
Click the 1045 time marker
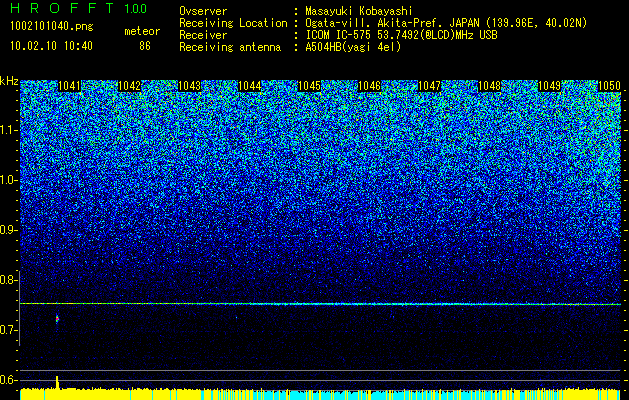point(310,86)
